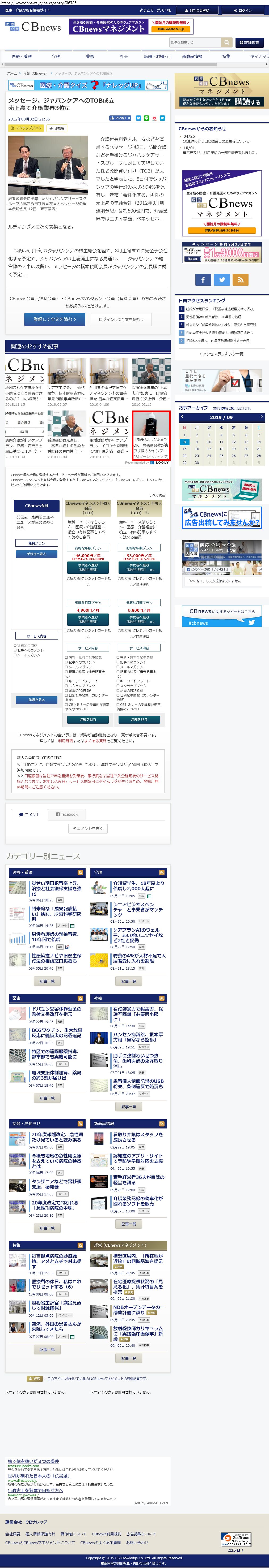
Task: Select calendar date 8 in September 2019
Action: click(x=184, y=442)
